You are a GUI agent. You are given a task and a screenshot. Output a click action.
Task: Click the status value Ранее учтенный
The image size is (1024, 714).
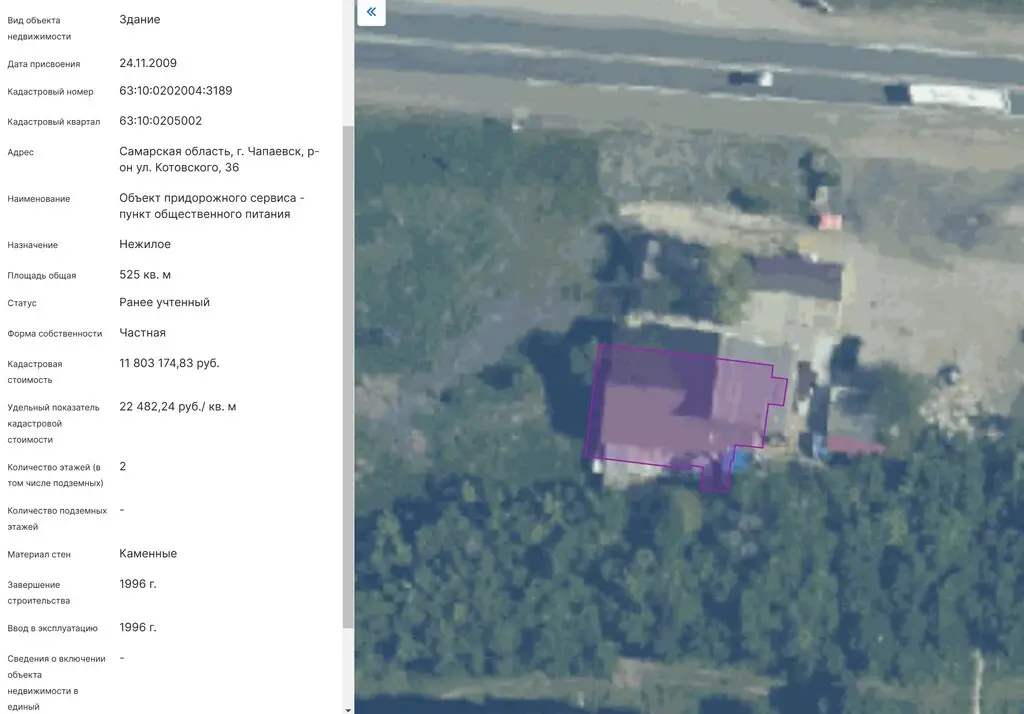click(165, 302)
